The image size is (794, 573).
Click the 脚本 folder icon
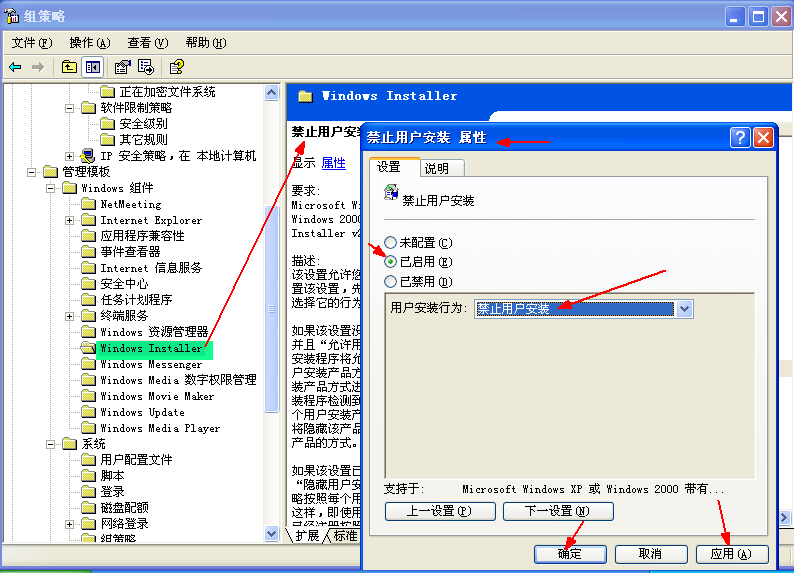(89, 475)
